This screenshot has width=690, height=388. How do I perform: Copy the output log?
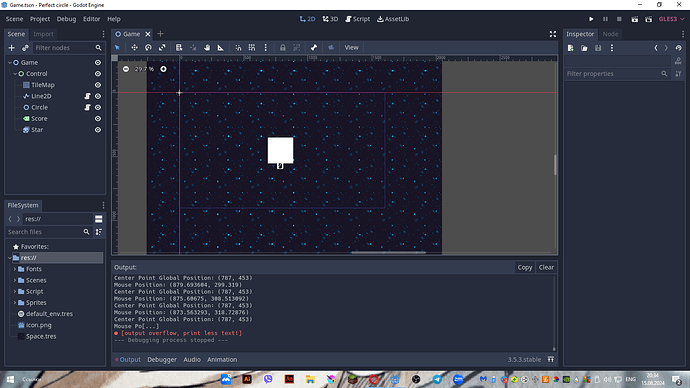525,267
